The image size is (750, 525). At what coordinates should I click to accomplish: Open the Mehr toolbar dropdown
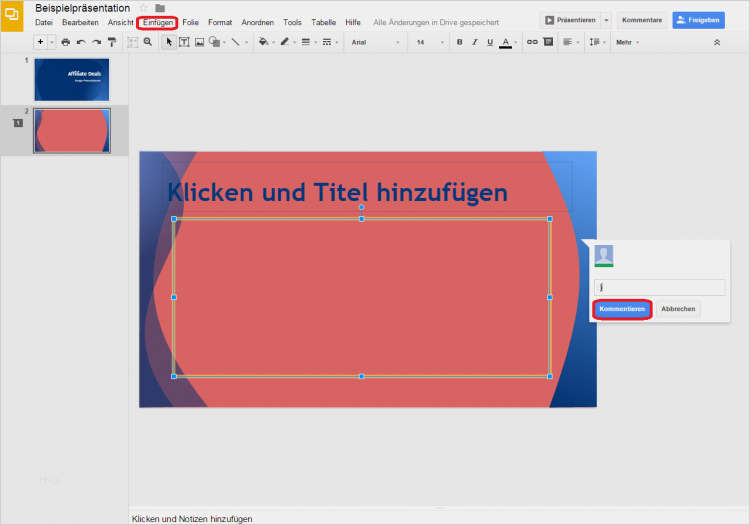[628, 42]
